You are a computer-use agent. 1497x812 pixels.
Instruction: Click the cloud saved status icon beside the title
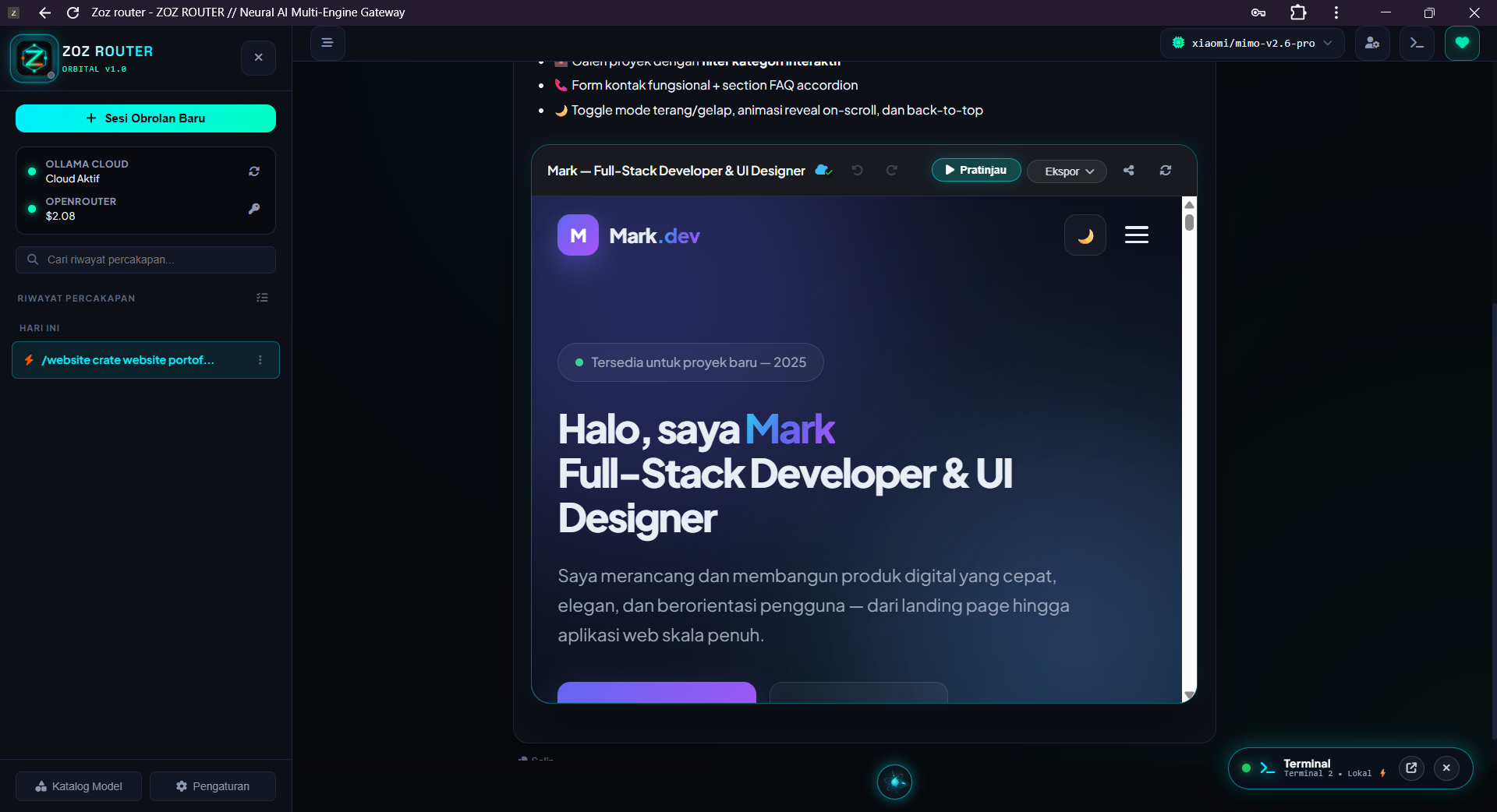click(823, 170)
